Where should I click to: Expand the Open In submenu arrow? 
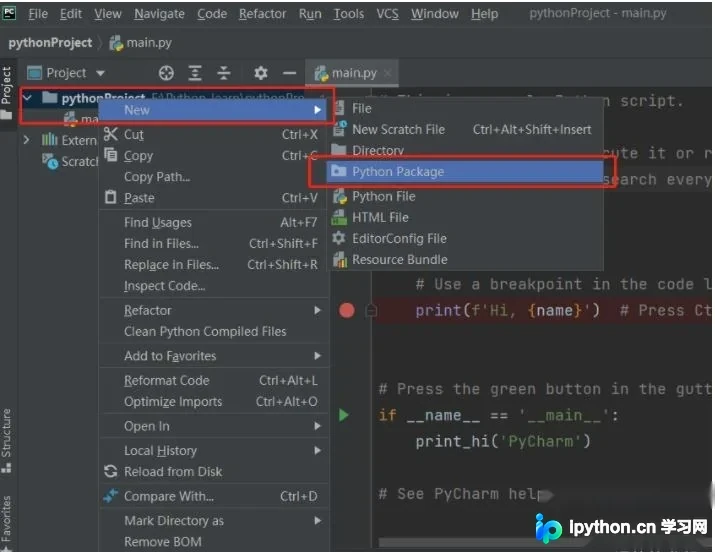click(317, 426)
